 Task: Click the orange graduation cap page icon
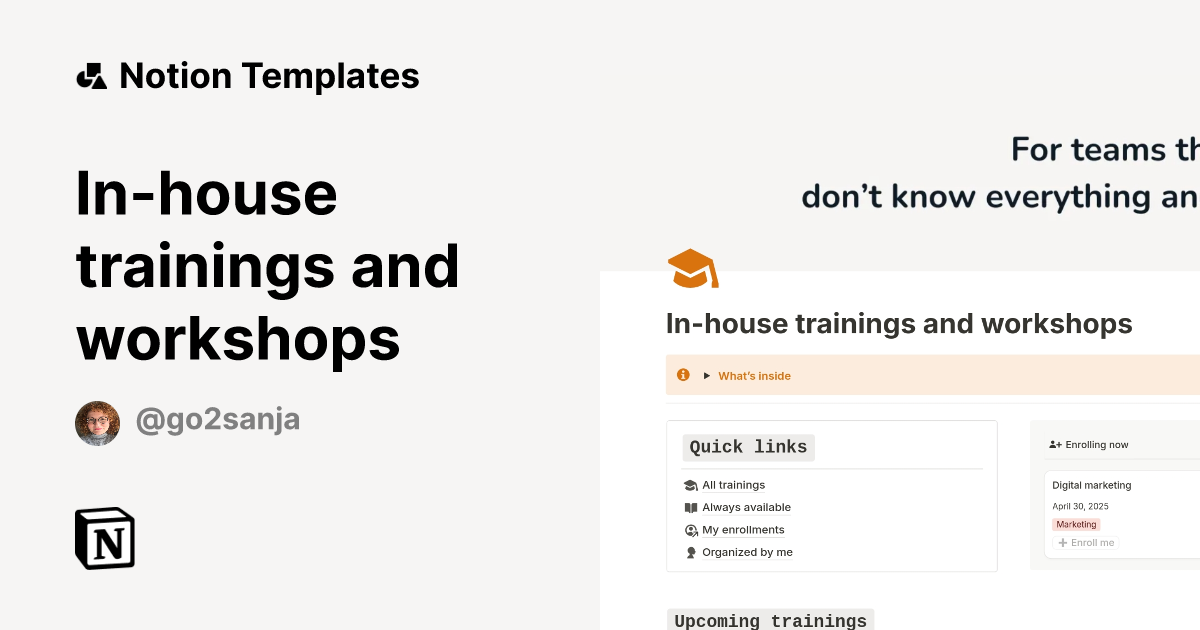click(692, 268)
